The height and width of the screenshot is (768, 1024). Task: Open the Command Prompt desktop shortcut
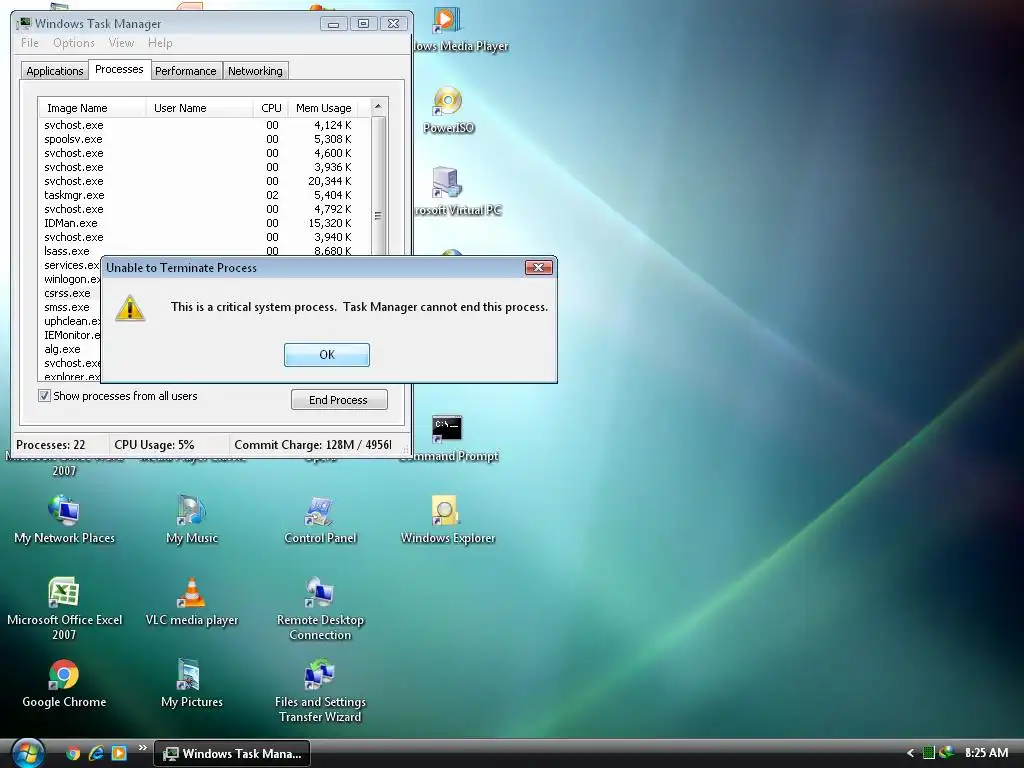[x=448, y=431]
